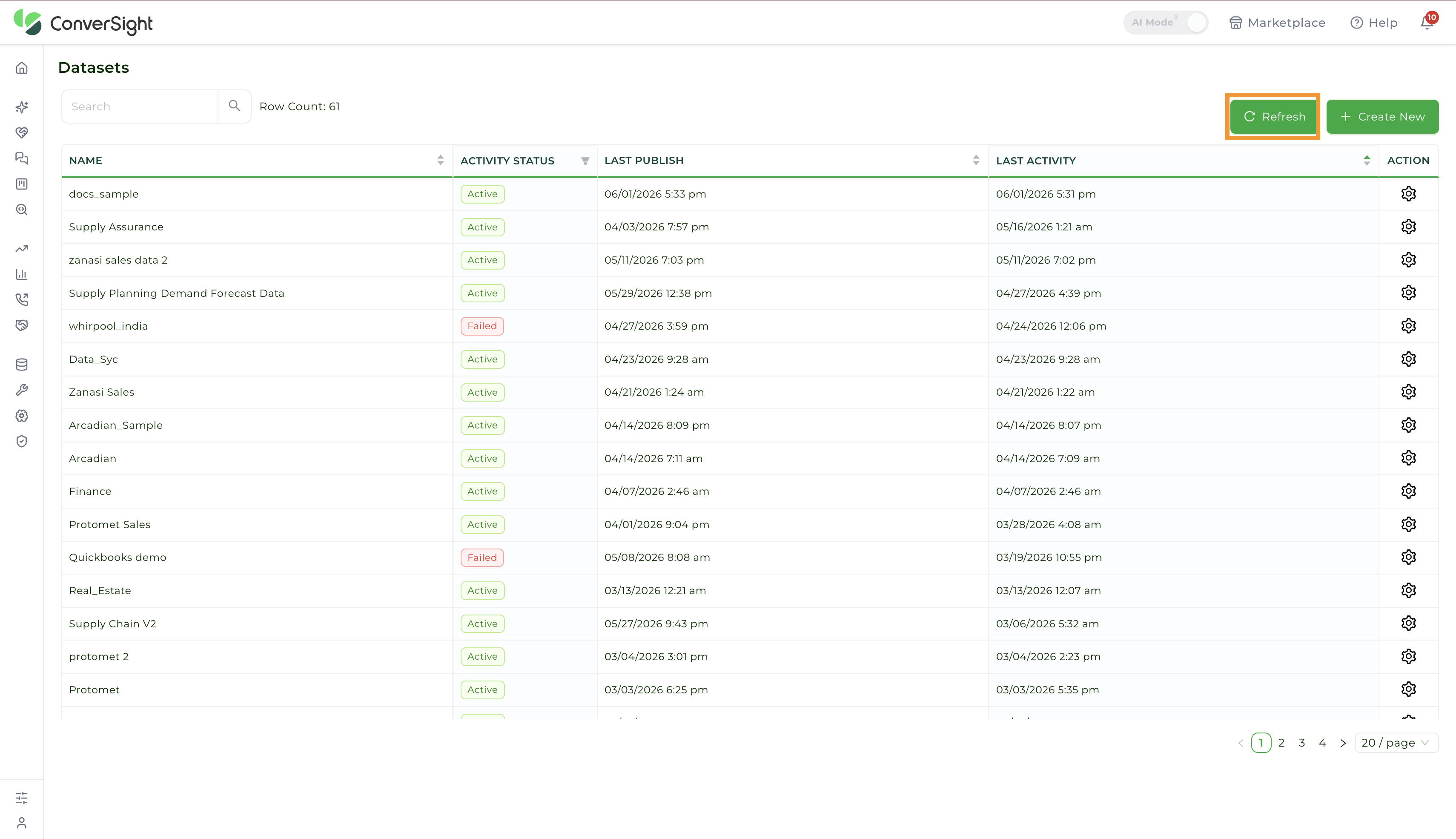Click the Create New button

point(1382,116)
